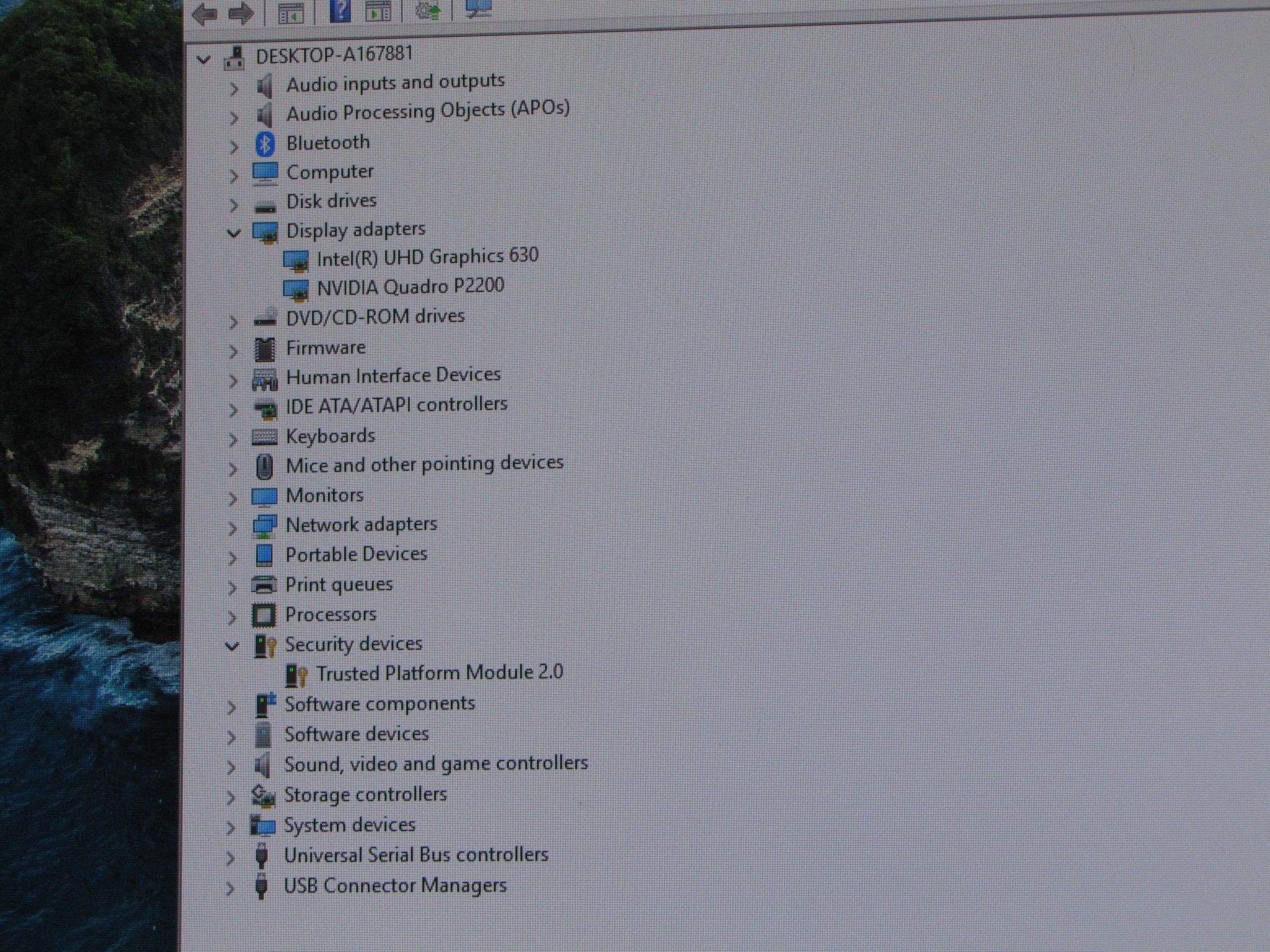
Task: Click the Portable Devices icon
Action: 265,555
